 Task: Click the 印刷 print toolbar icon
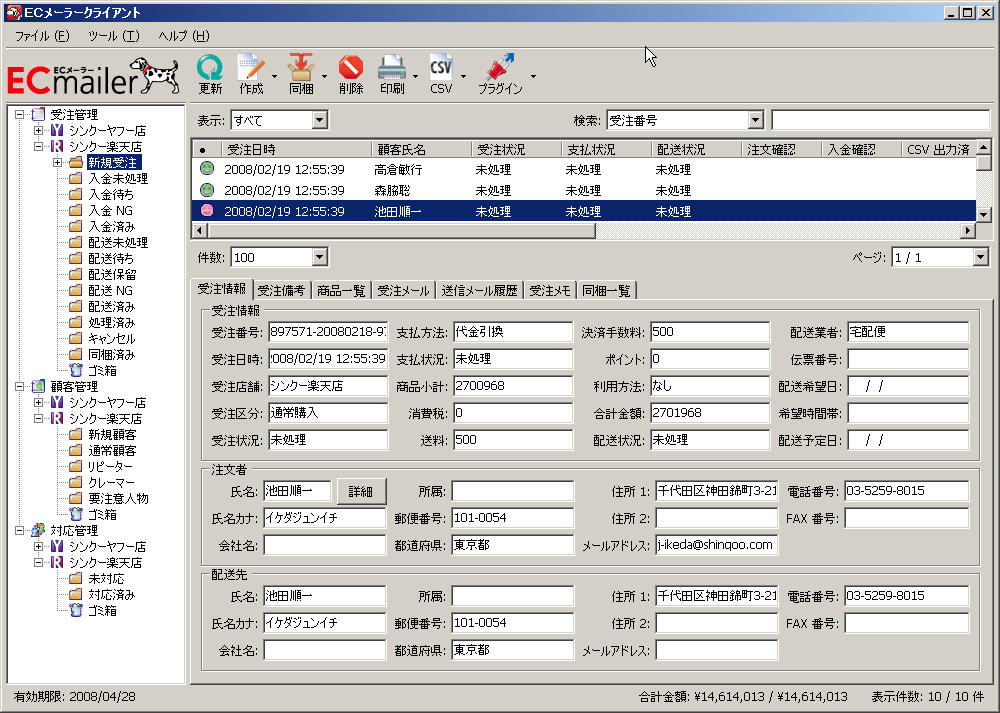(392, 75)
